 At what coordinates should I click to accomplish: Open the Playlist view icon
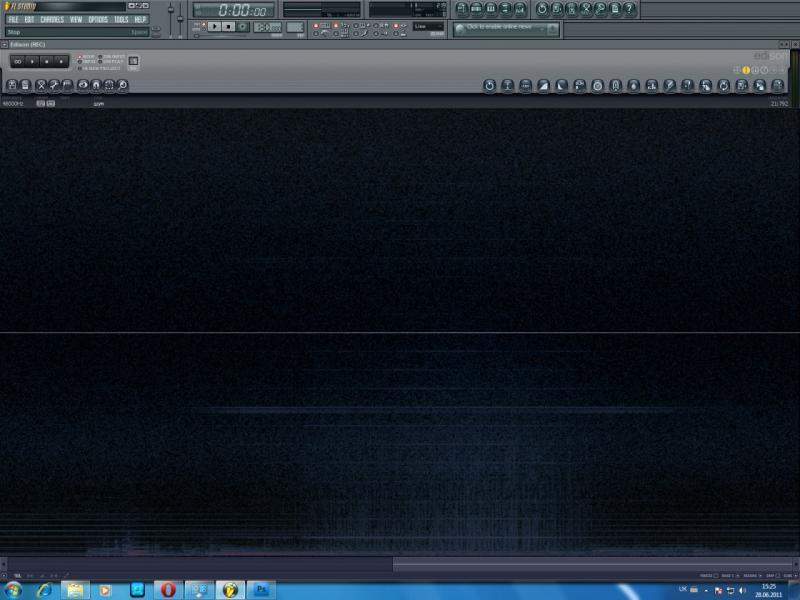point(462,9)
